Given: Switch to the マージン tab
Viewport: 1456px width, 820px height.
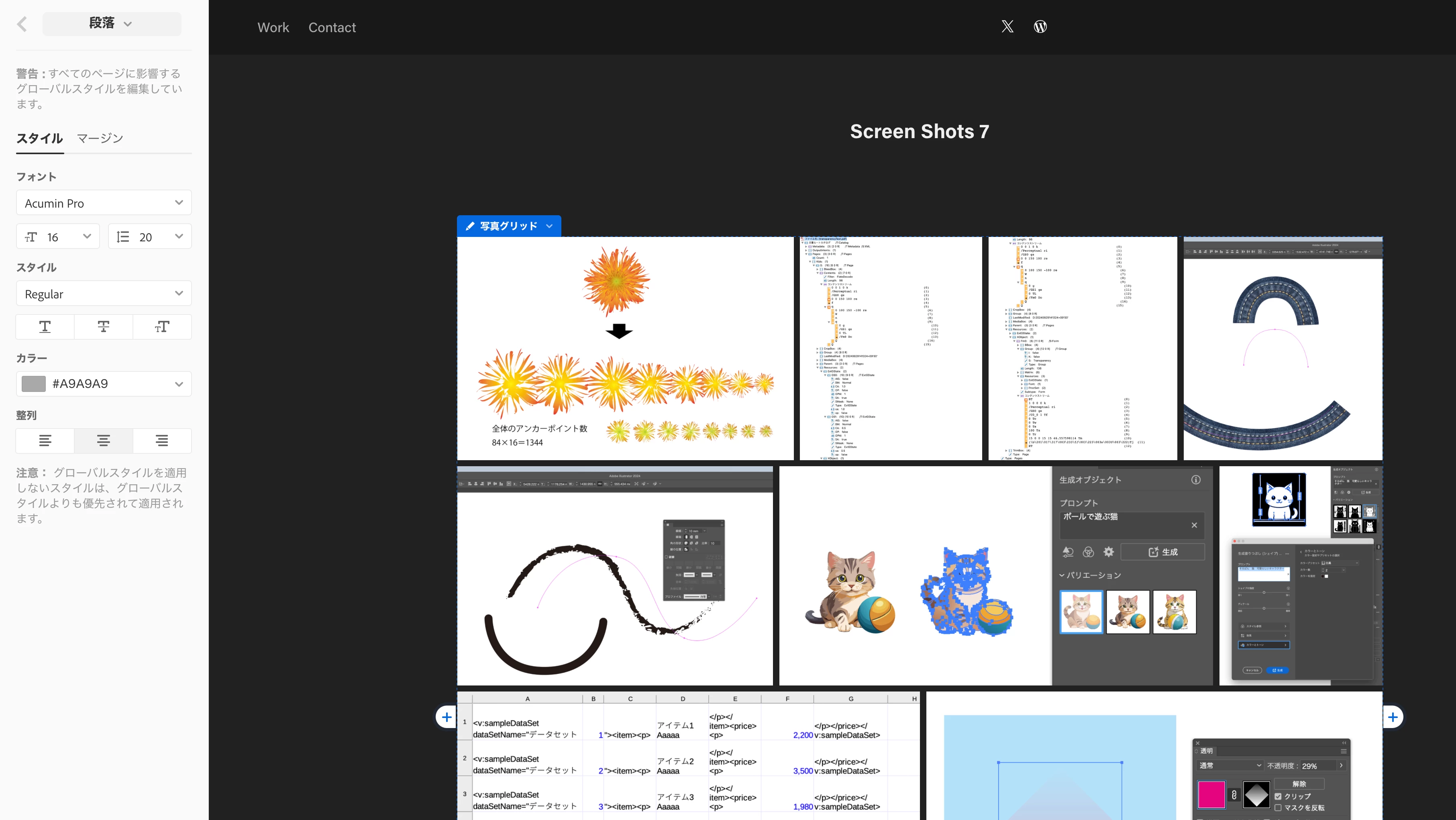Looking at the screenshot, I should click(x=100, y=139).
